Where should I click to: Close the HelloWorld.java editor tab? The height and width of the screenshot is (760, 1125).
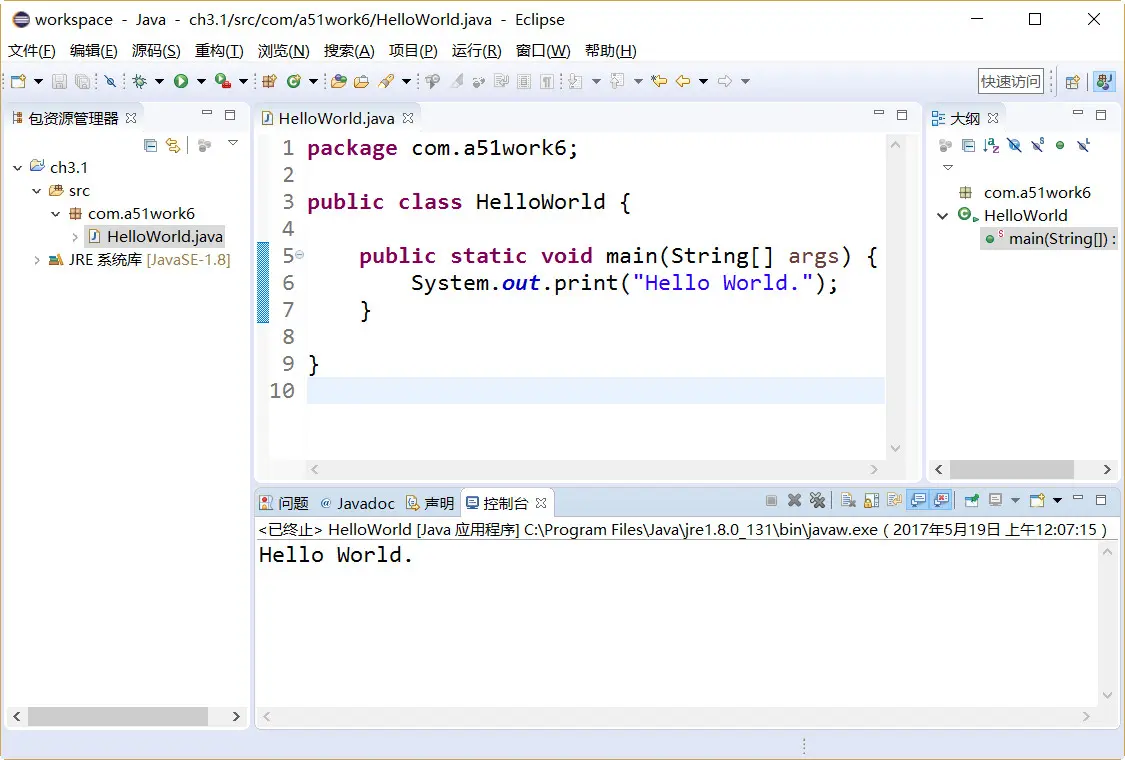coord(408,118)
